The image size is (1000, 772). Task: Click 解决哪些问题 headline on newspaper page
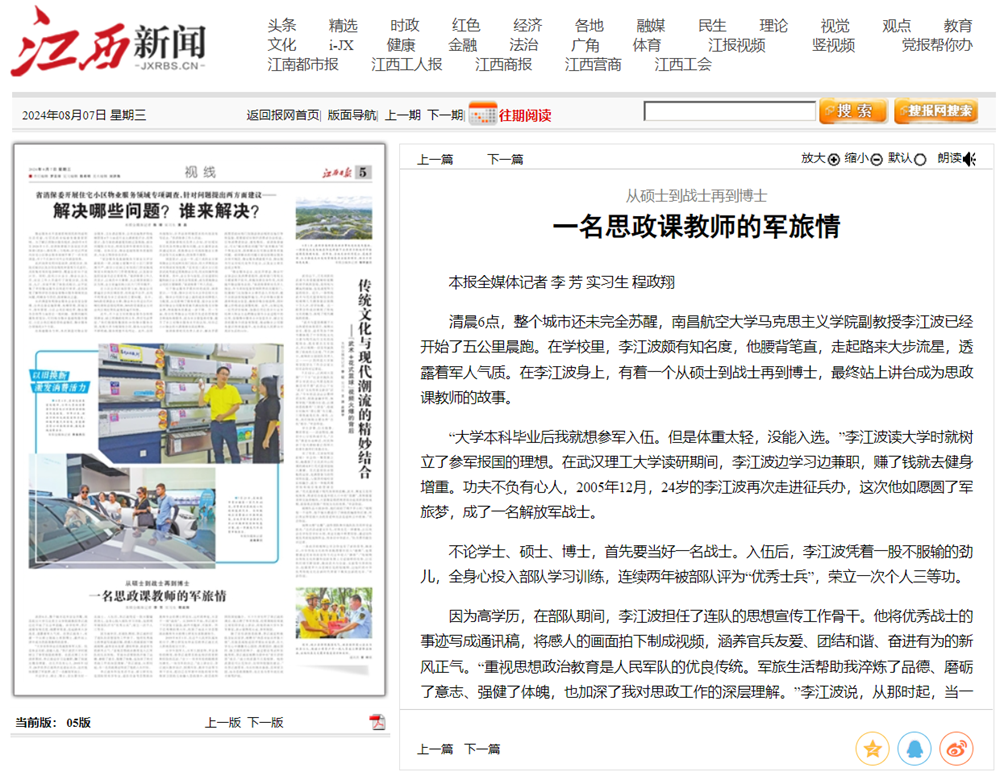pos(156,211)
